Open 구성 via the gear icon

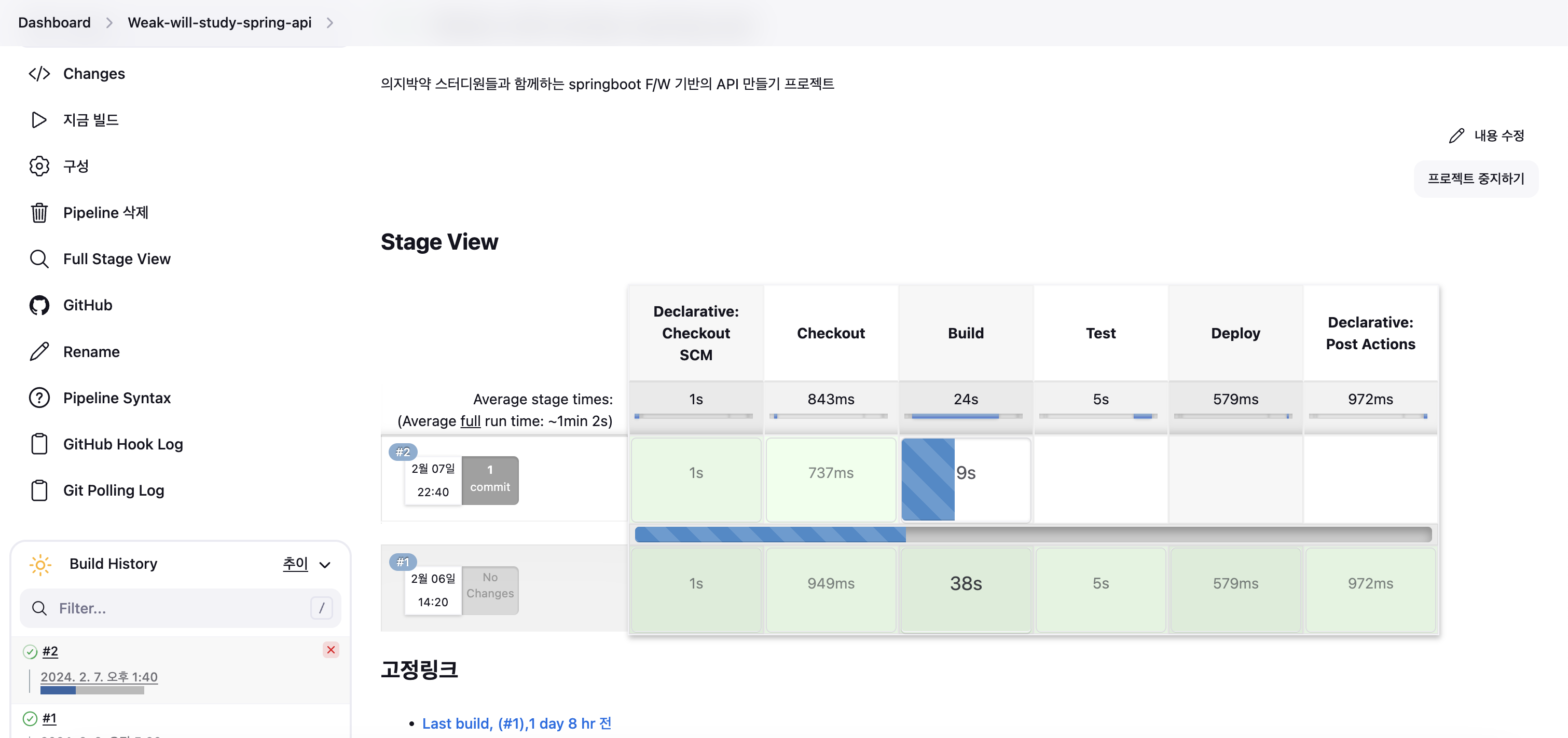point(39,166)
